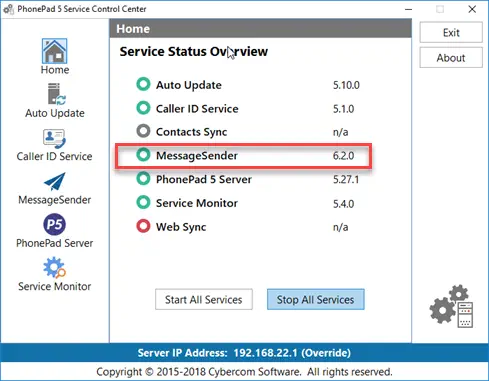Click the Cybercom Software copyright text

click(x=244, y=372)
